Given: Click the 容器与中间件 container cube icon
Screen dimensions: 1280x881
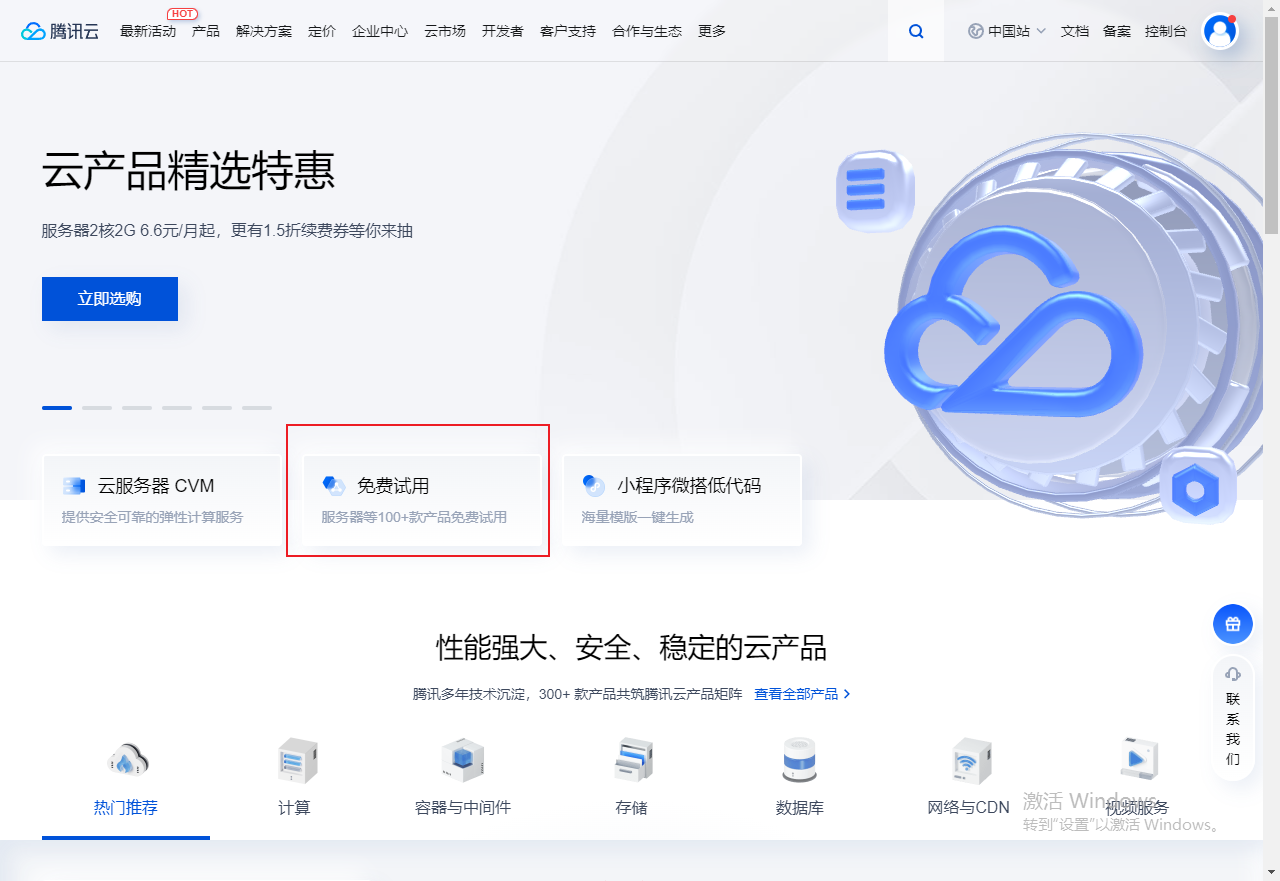Looking at the screenshot, I should pyautogui.click(x=463, y=760).
